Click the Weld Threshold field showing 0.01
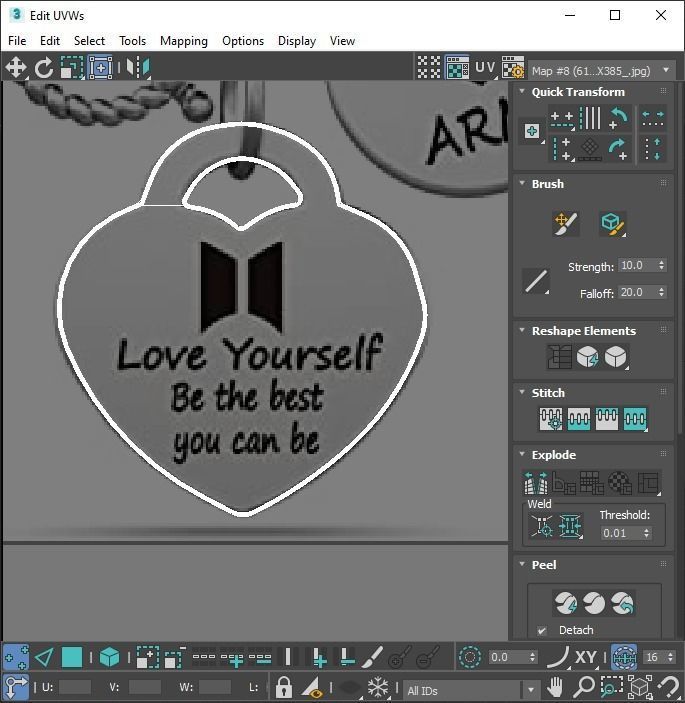Viewport: 685px width, 703px height. point(621,533)
